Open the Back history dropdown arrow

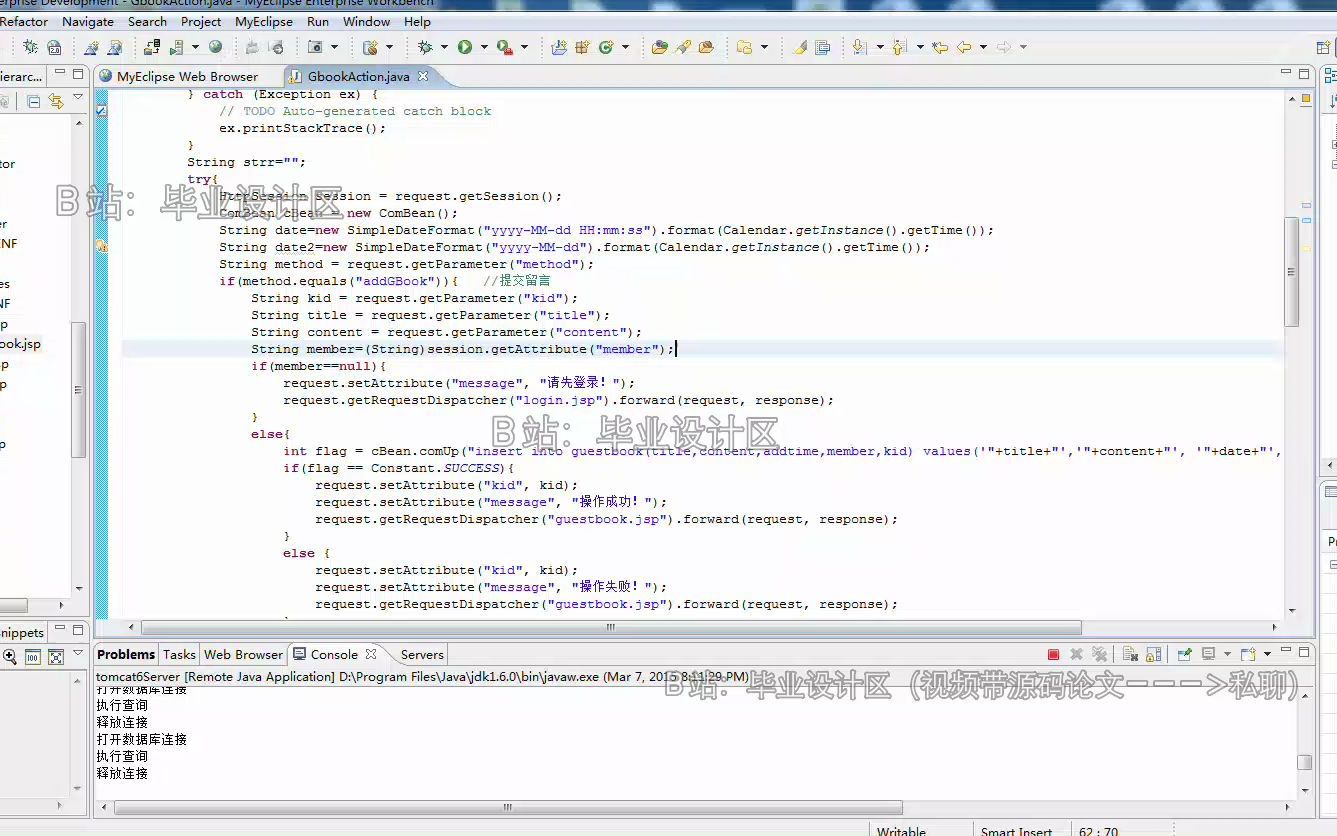(x=983, y=47)
